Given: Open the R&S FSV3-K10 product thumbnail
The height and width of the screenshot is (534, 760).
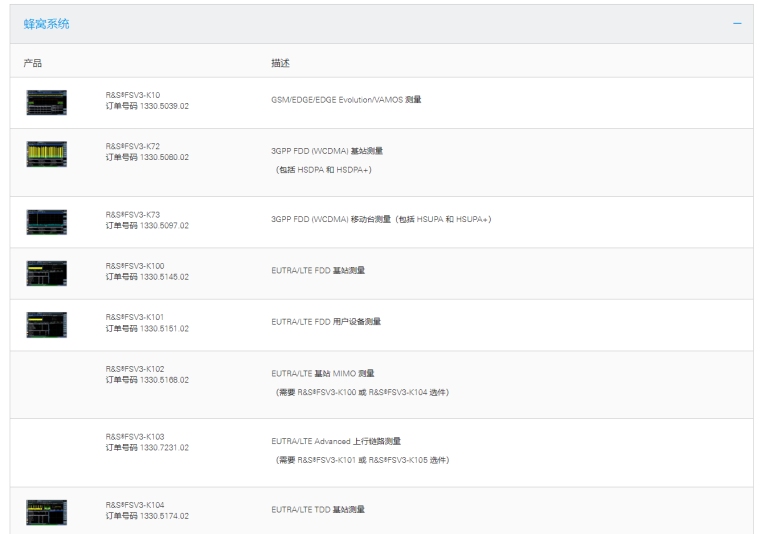Looking at the screenshot, I should tap(46, 102).
